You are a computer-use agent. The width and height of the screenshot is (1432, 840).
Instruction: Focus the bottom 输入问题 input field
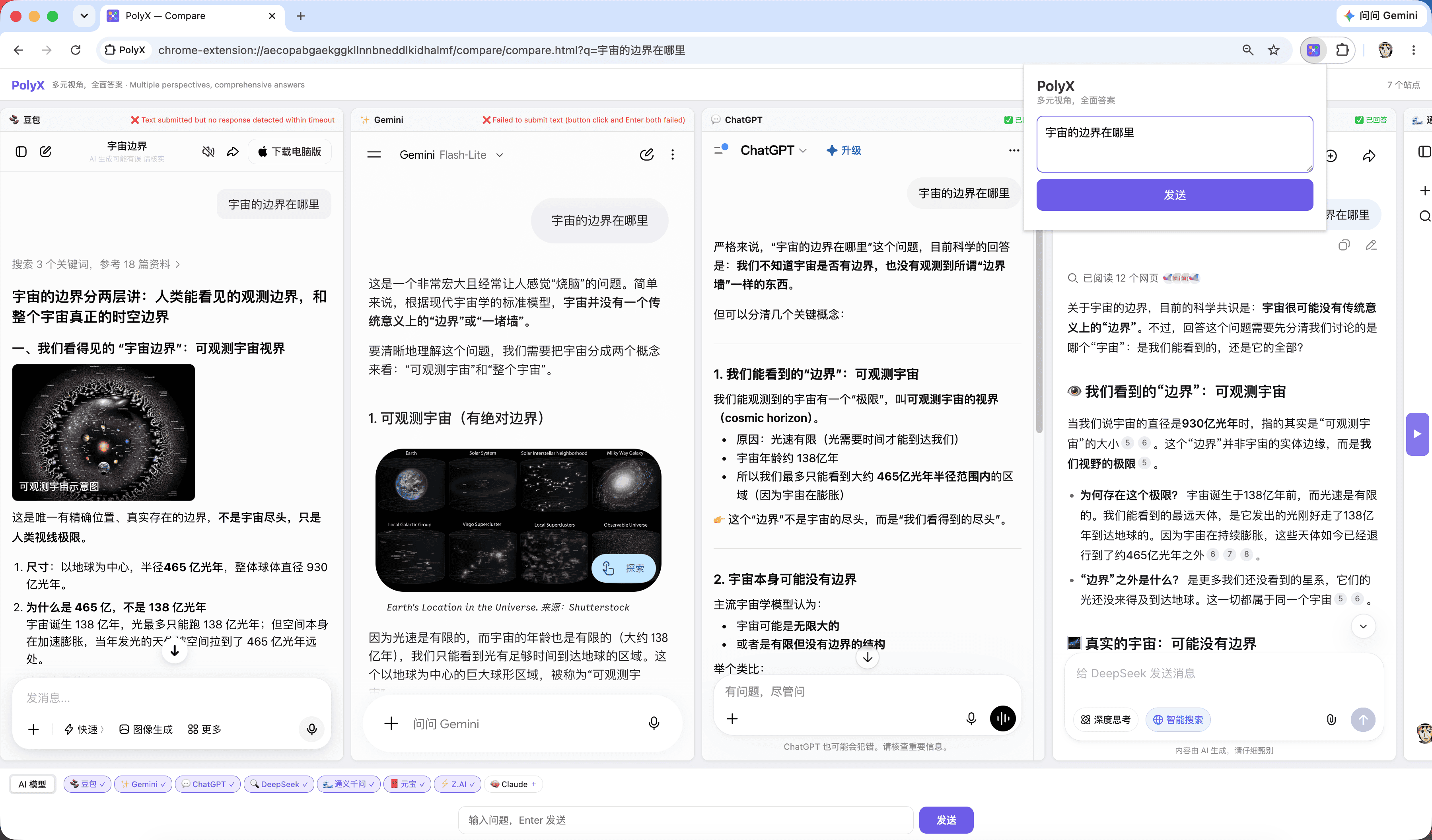[x=685, y=820]
